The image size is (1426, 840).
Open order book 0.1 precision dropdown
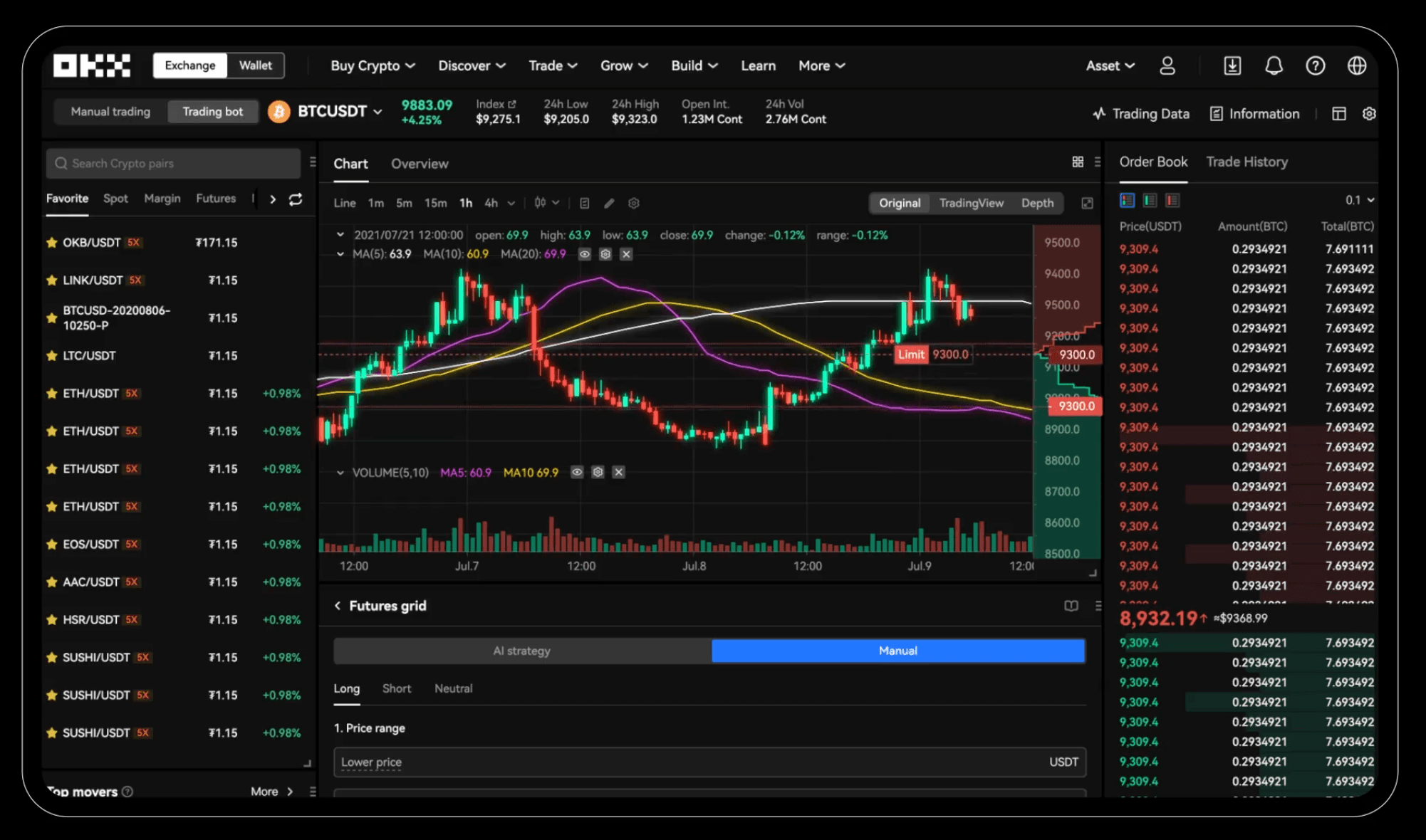click(1360, 201)
